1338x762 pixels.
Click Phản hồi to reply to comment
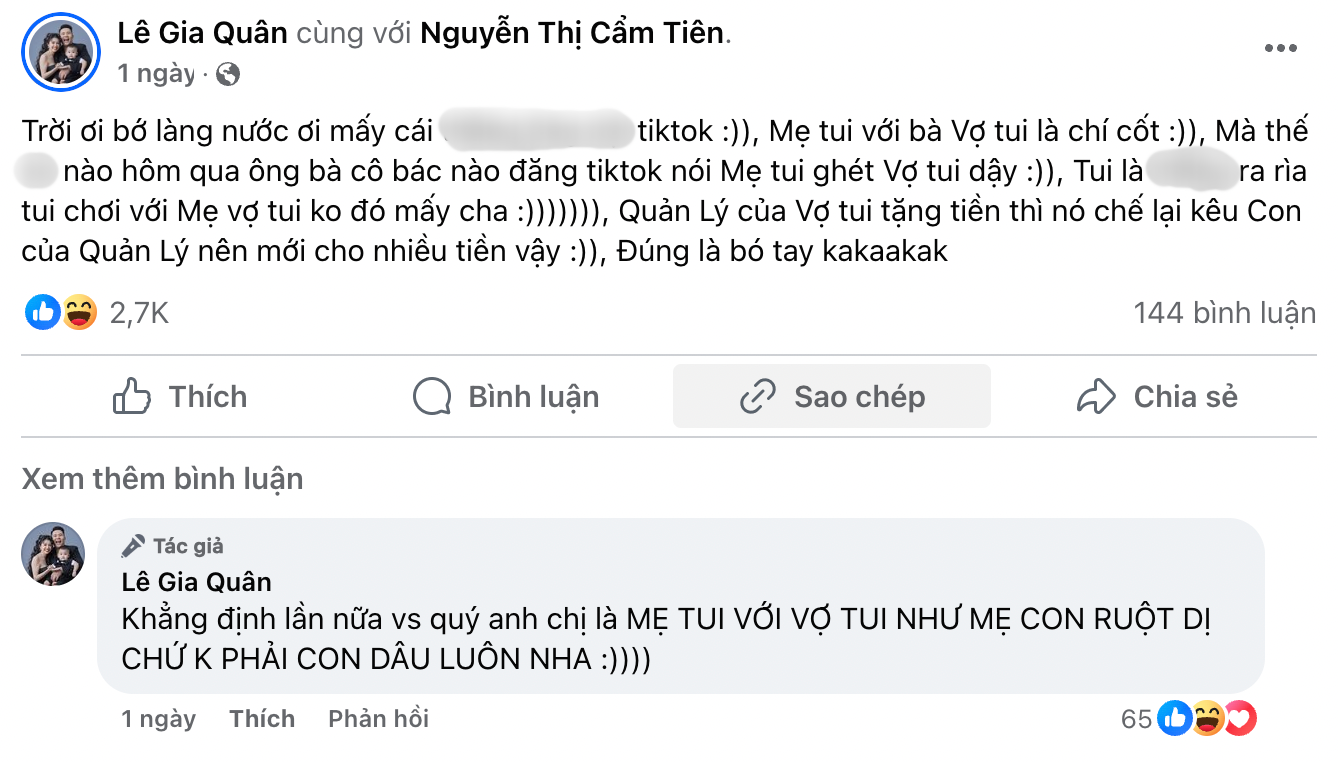pyautogui.click(x=378, y=719)
